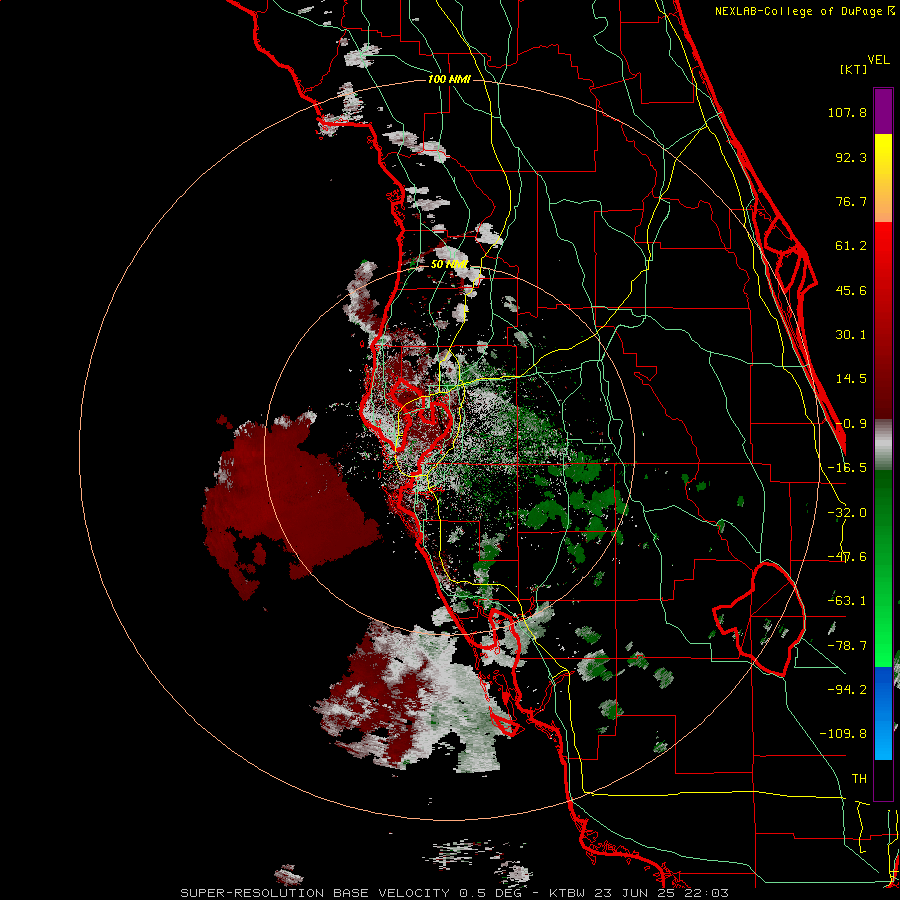Click the TH legend label
Viewport: 900px width, 900px height.
click(859, 778)
